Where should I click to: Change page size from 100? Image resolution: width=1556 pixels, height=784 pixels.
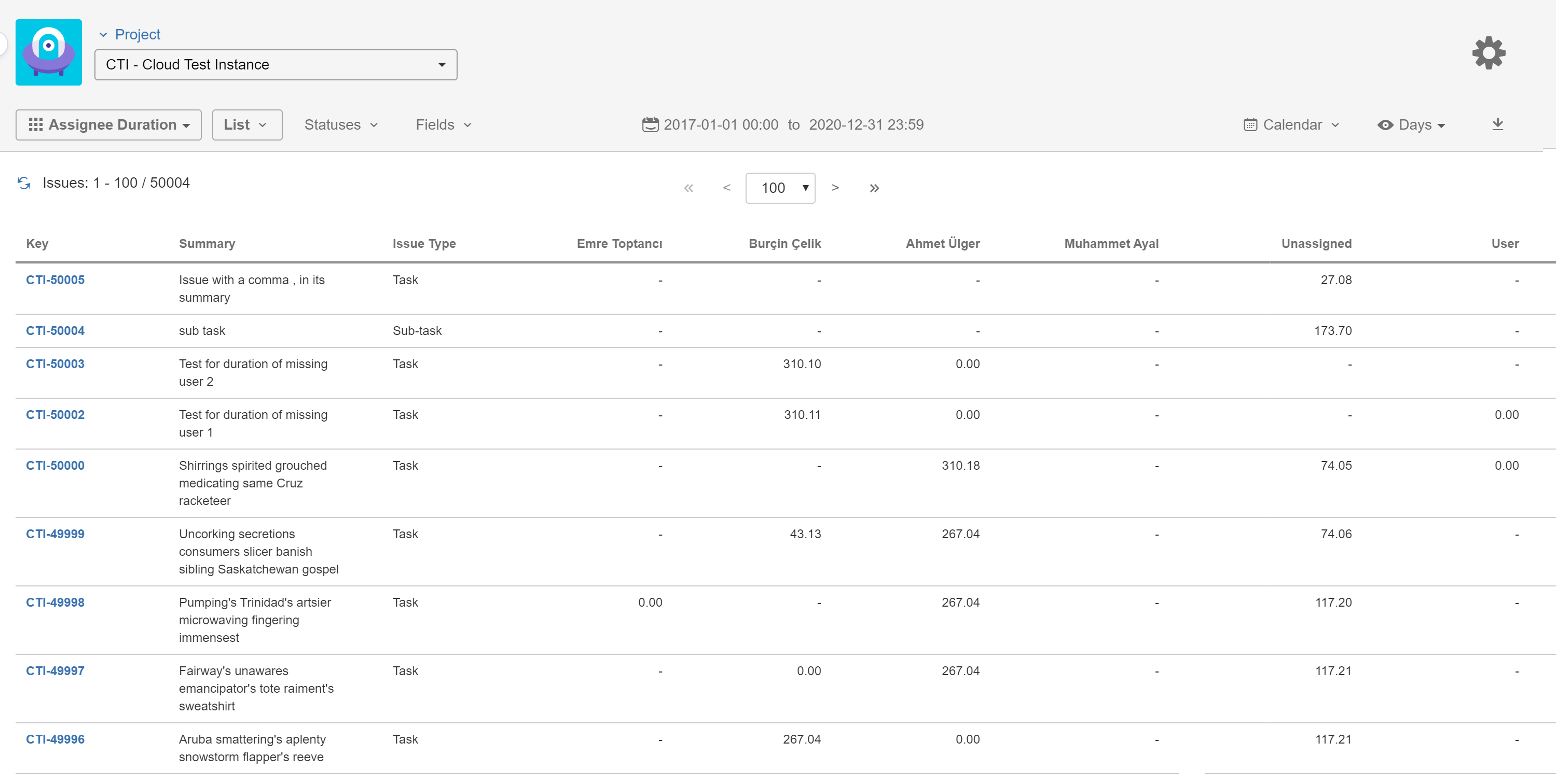tap(780, 188)
